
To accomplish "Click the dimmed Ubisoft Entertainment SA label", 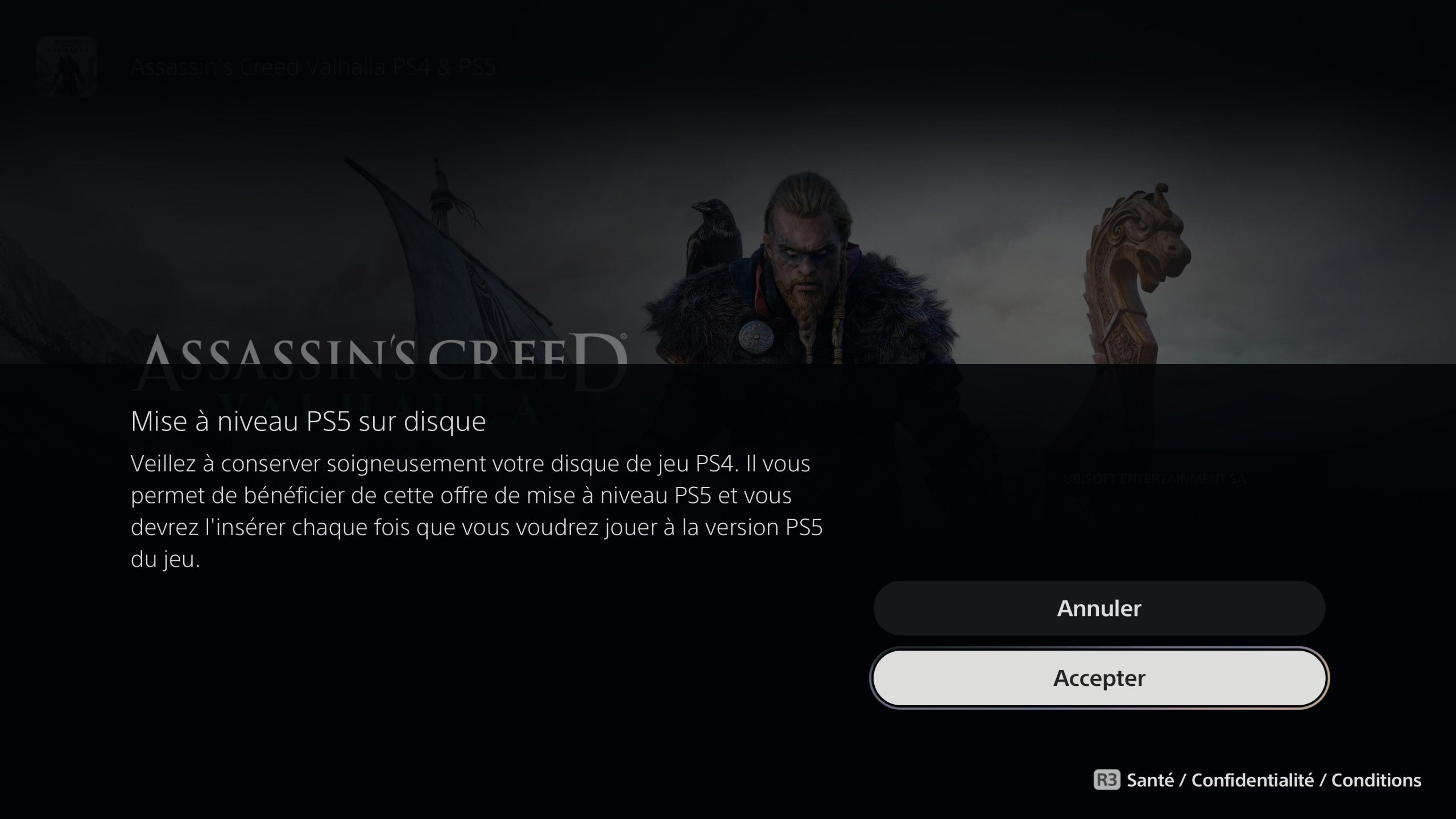I will click(x=1155, y=479).
